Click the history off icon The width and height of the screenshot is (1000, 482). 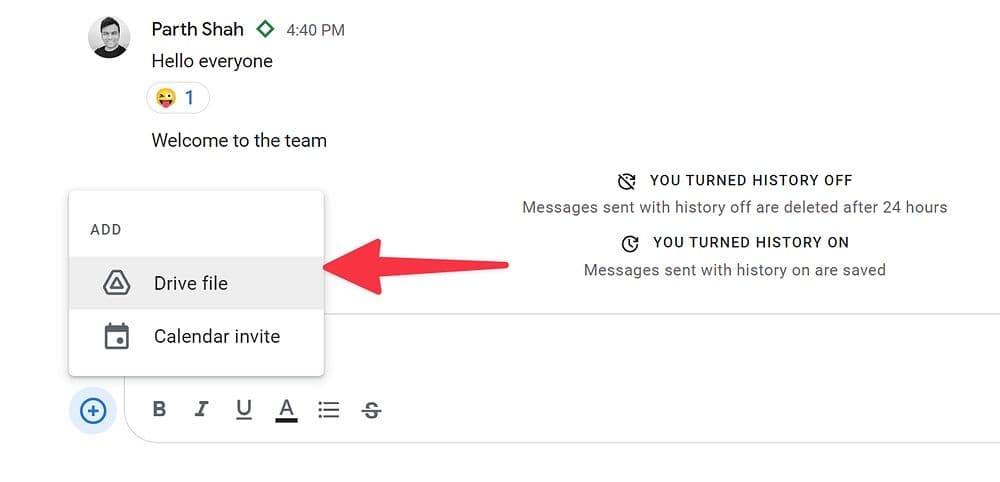(x=627, y=181)
